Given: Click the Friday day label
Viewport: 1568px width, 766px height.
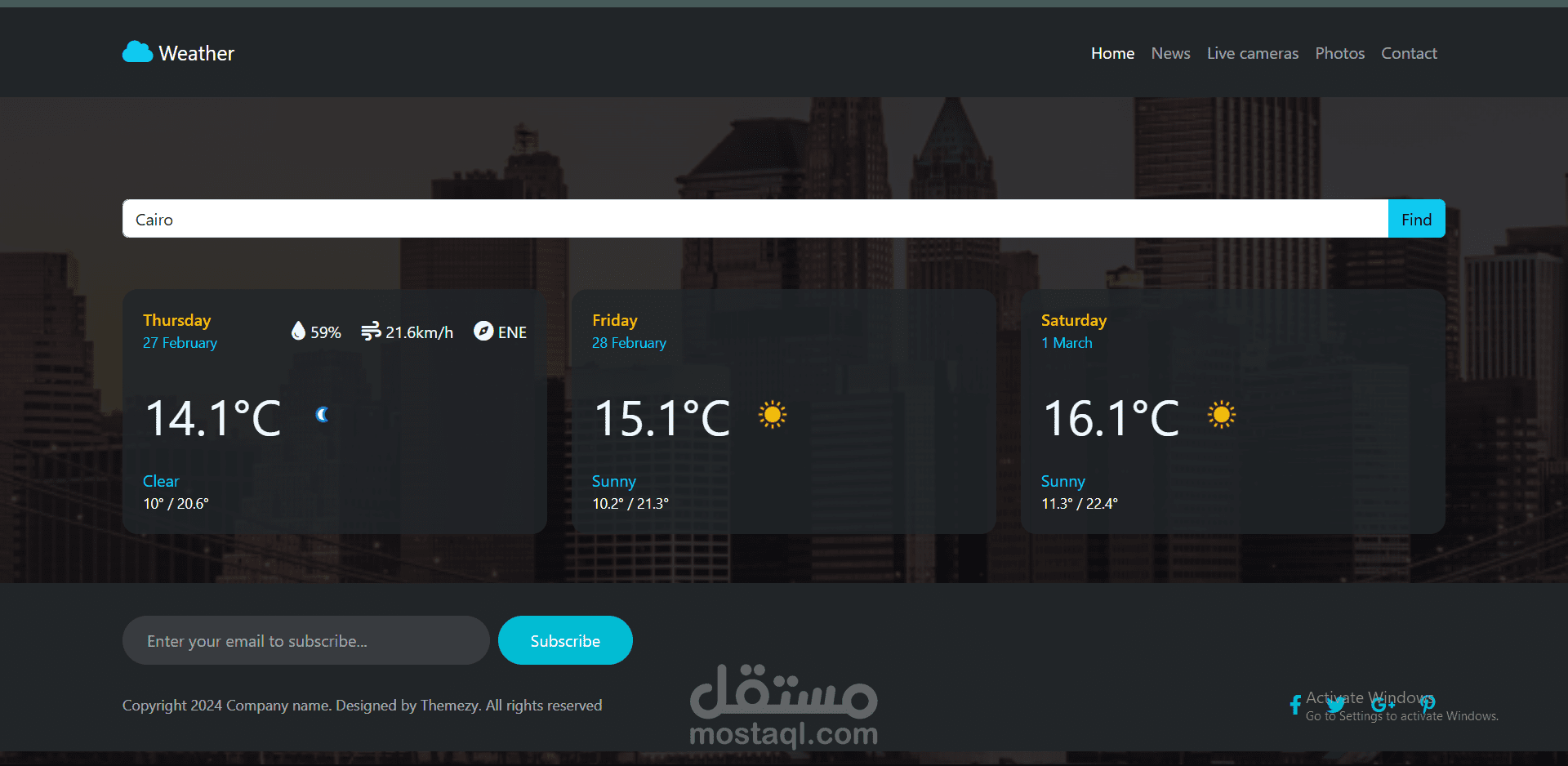Looking at the screenshot, I should [x=615, y=320].
